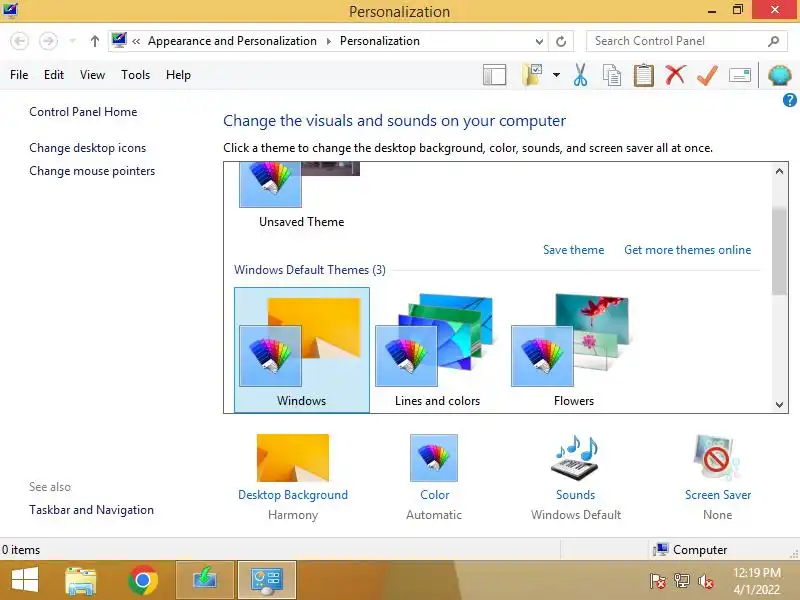Click the red X Delete icon
This screenshot has height=600, width=800.
coord(675,75)
